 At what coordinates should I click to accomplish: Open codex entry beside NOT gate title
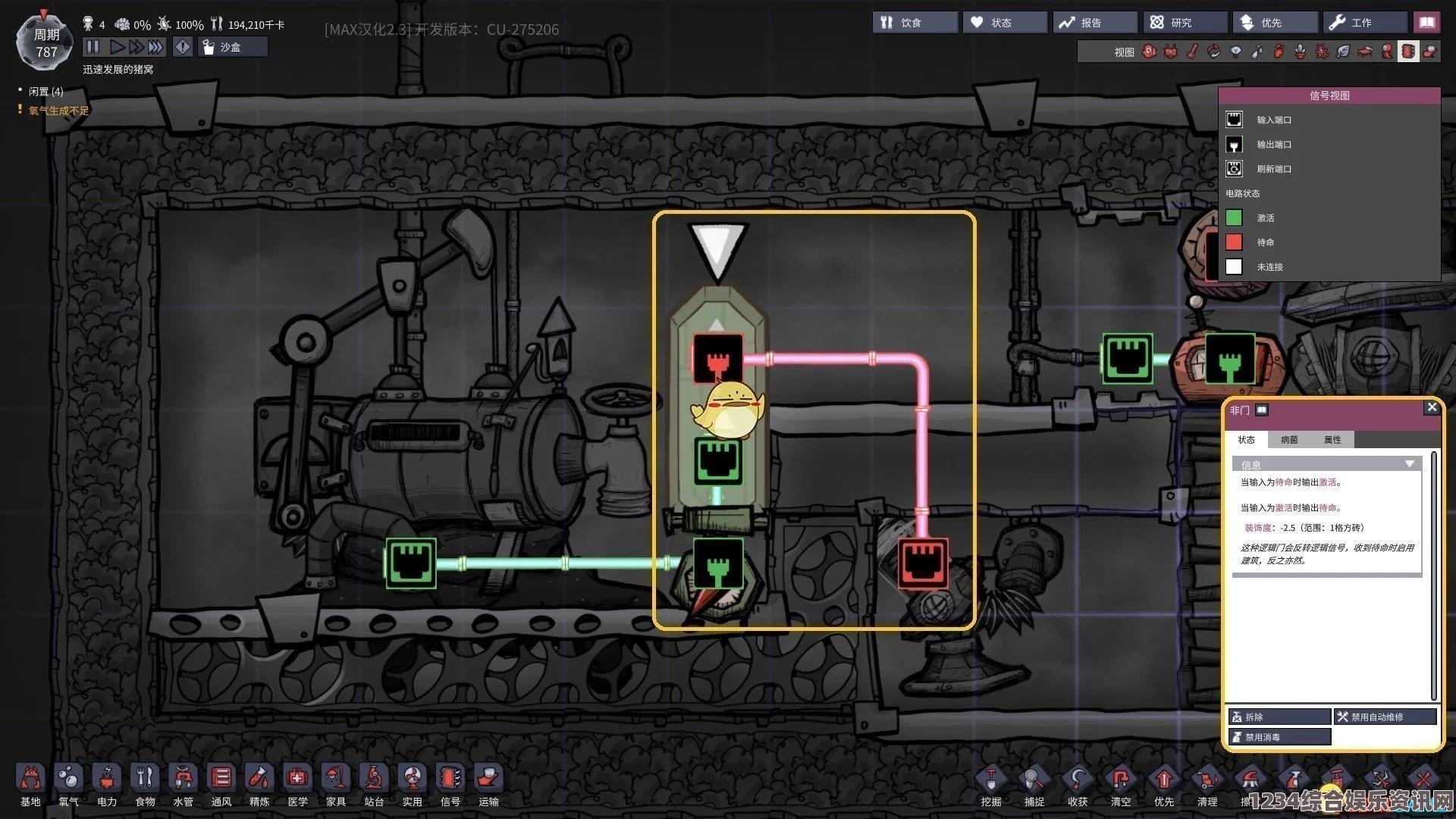(x=1262, y=410)
